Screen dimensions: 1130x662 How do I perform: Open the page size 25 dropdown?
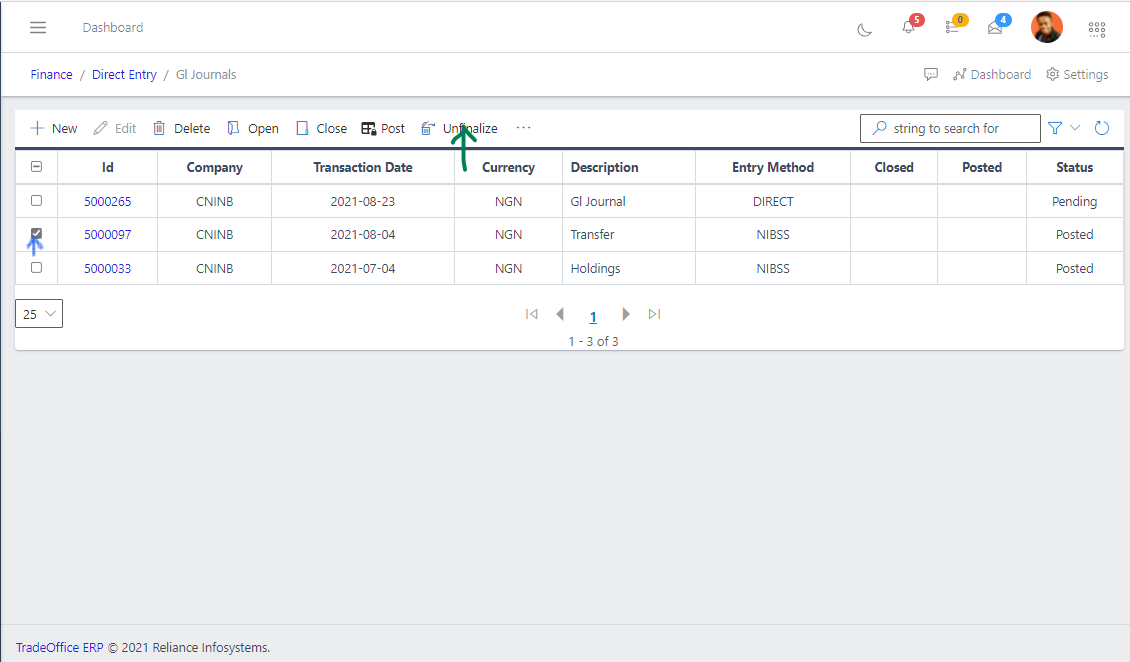[38, 313]
